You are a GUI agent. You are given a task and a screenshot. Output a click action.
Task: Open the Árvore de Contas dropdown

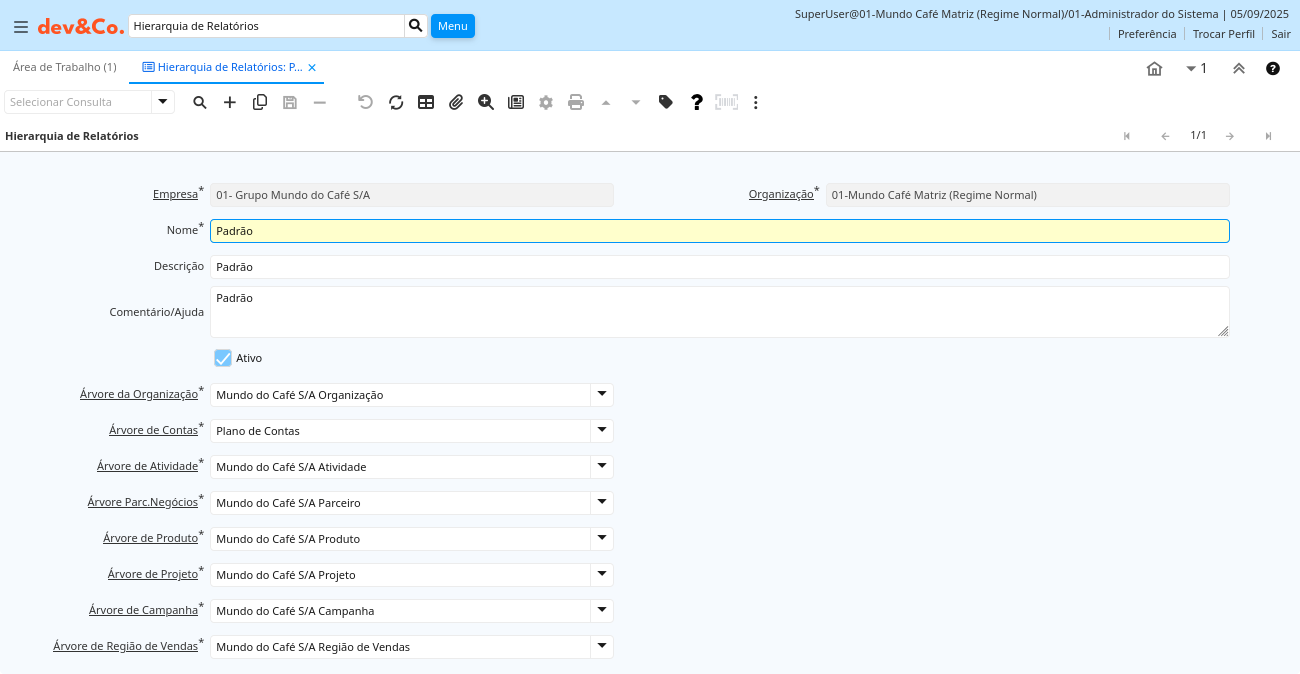[601, 431]
